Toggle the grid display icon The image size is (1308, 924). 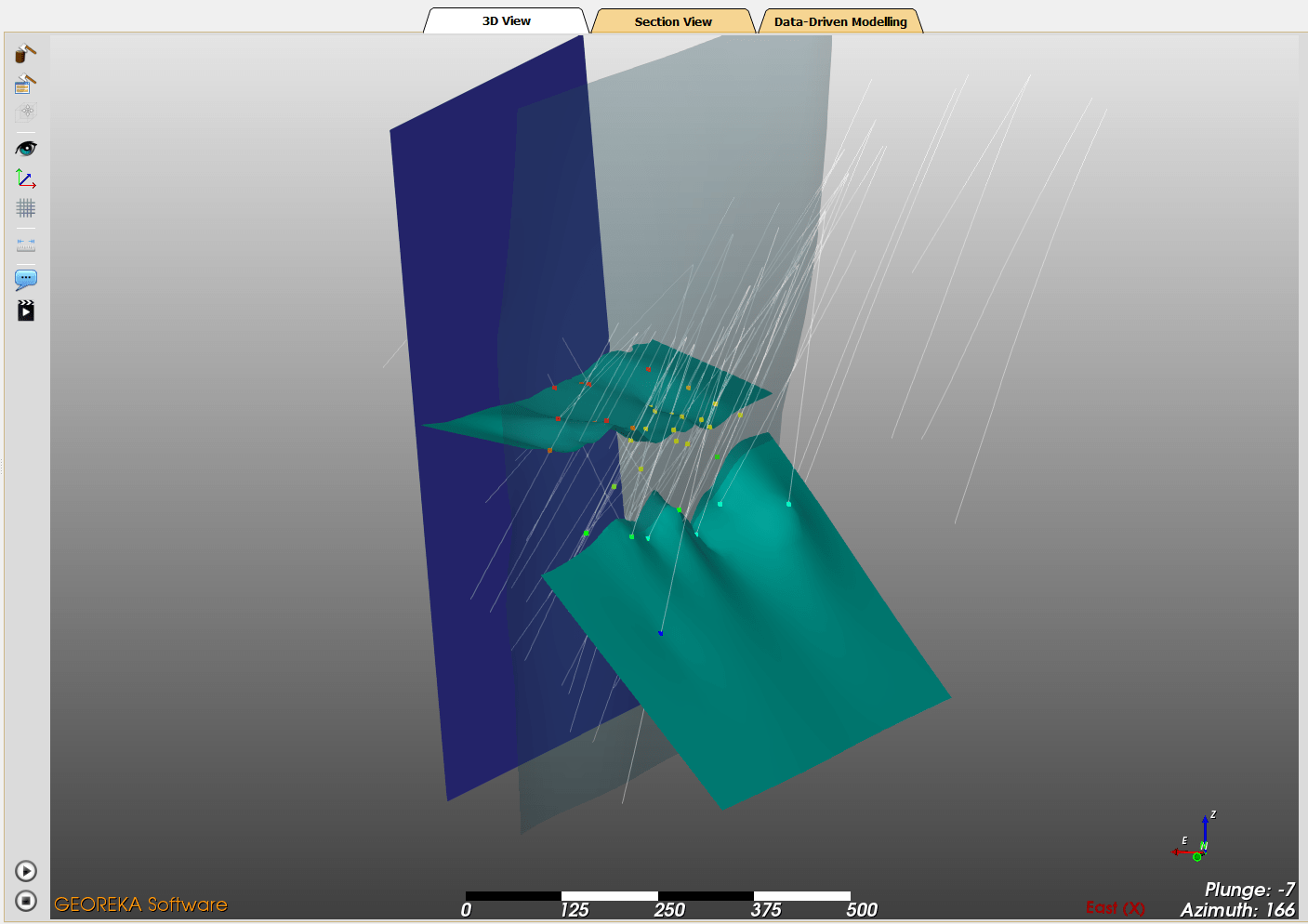pos(26,208)
